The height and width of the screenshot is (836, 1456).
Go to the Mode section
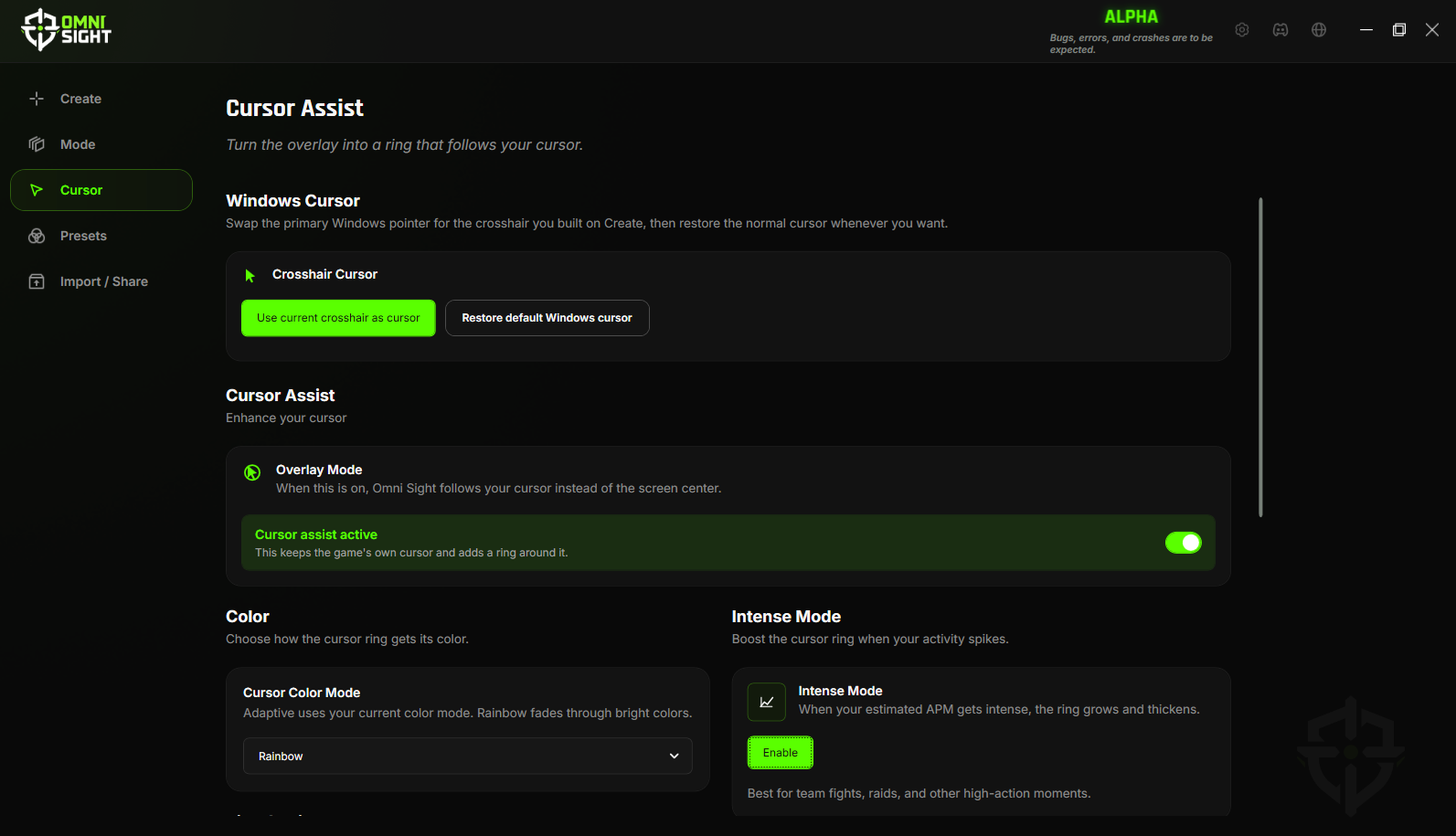(x=101, y=144)
